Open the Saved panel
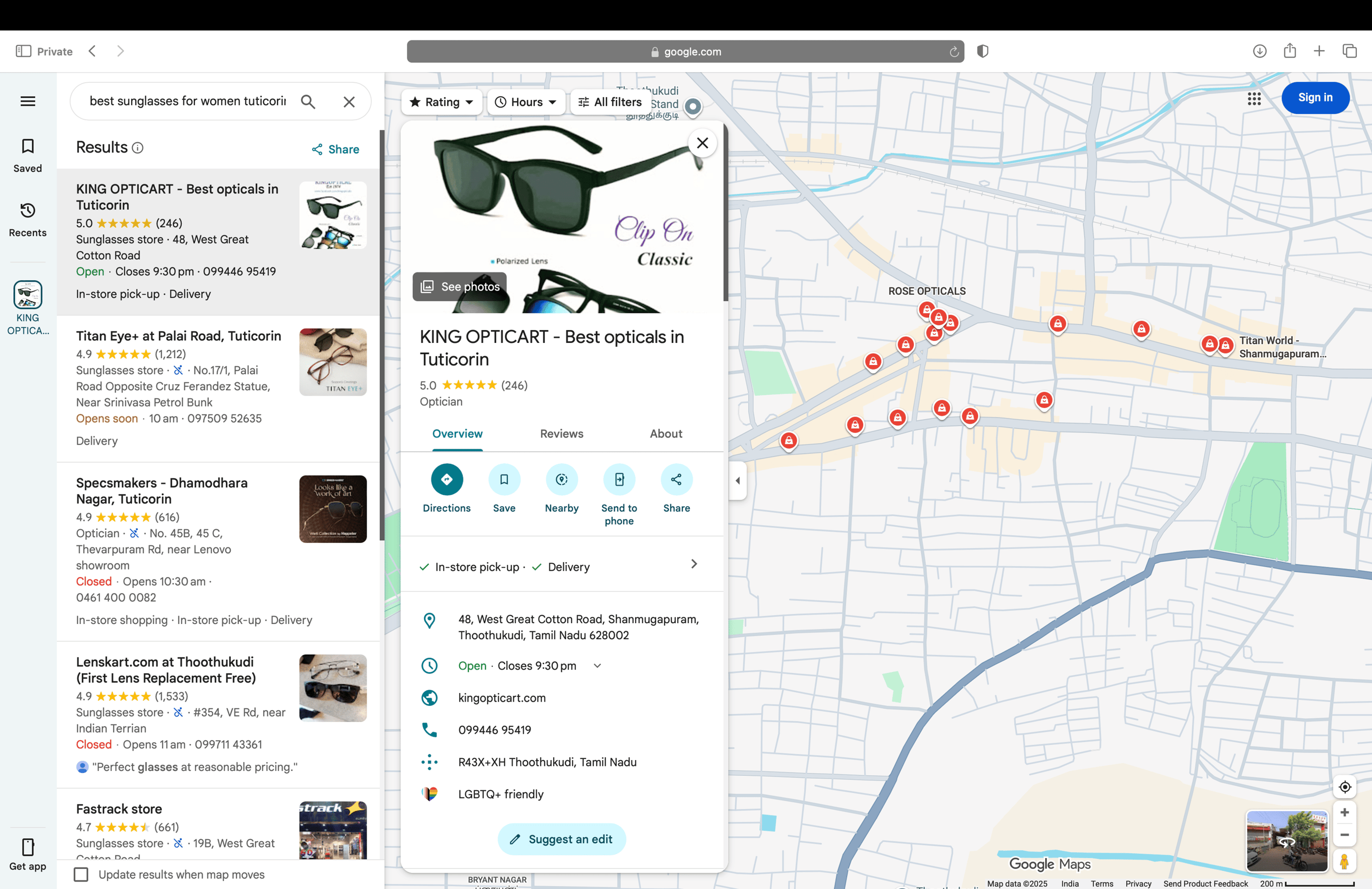 (x=27, y=155)
